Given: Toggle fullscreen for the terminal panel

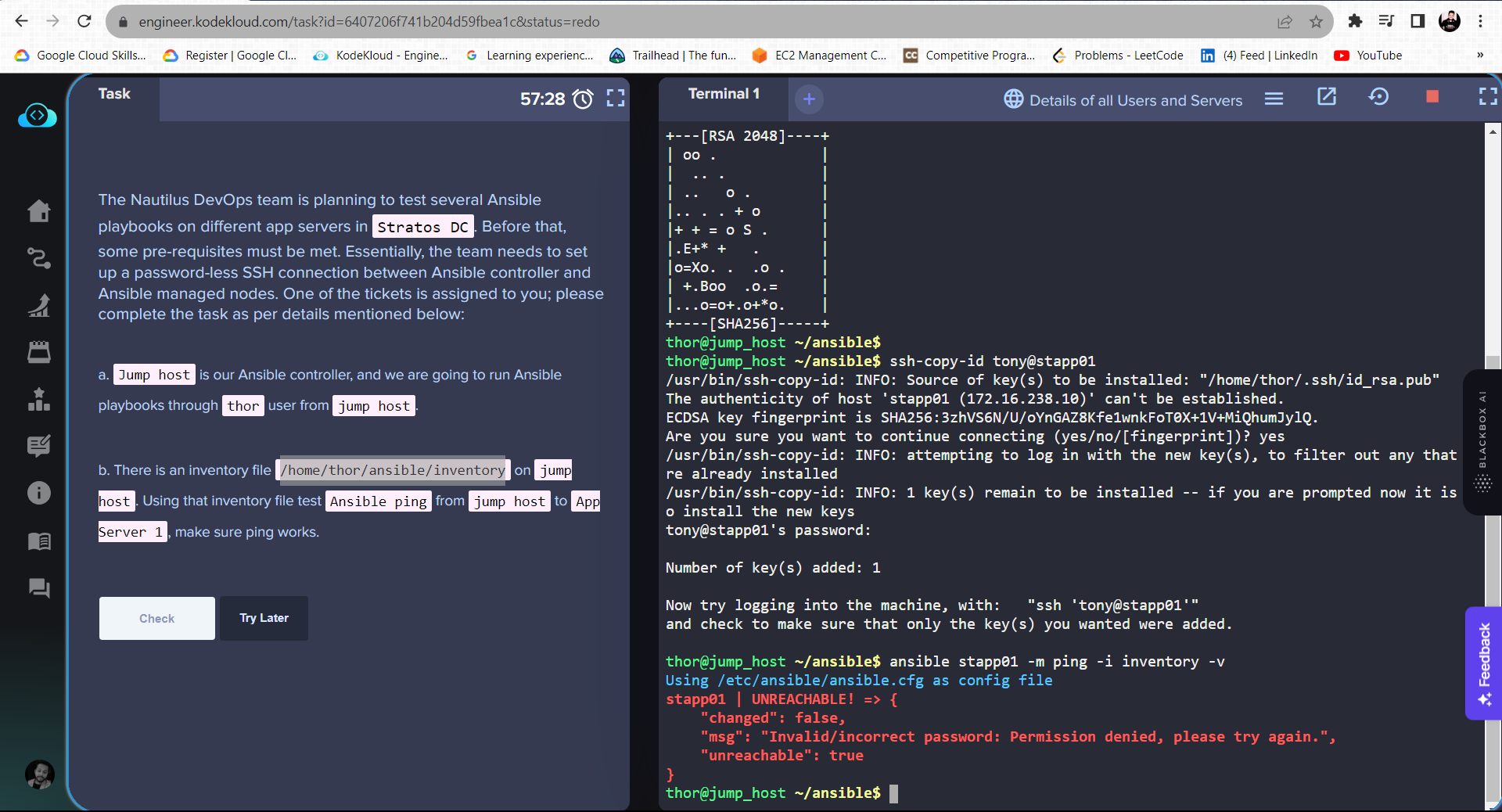Looking at the screenshot, I should coord(1488,97).
